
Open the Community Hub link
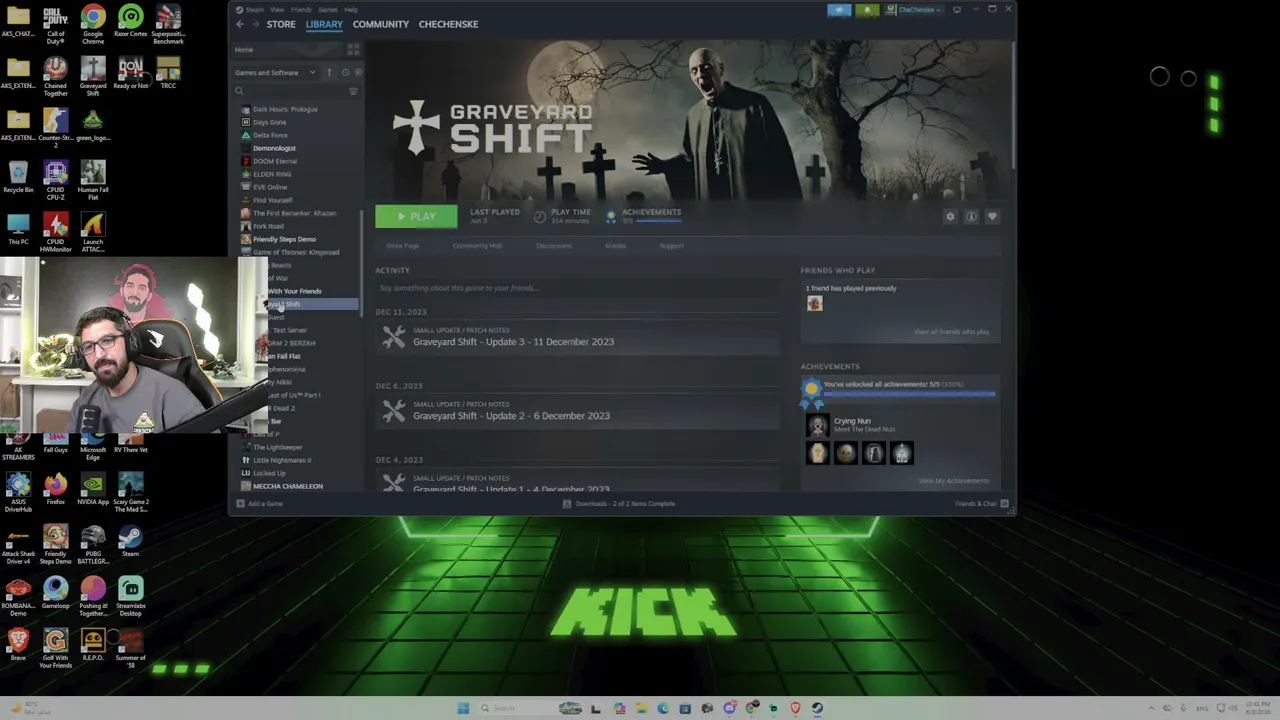click(x=477, y=246)
